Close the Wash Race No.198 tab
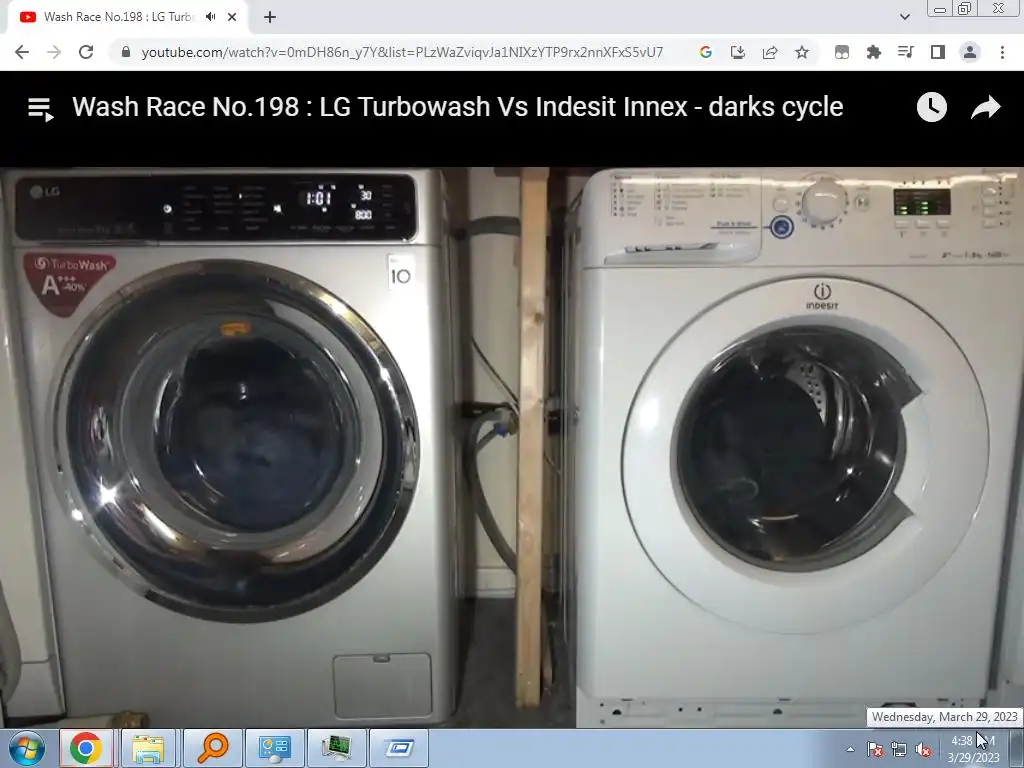Viewport: 1024px width, 768px height. 232,17
